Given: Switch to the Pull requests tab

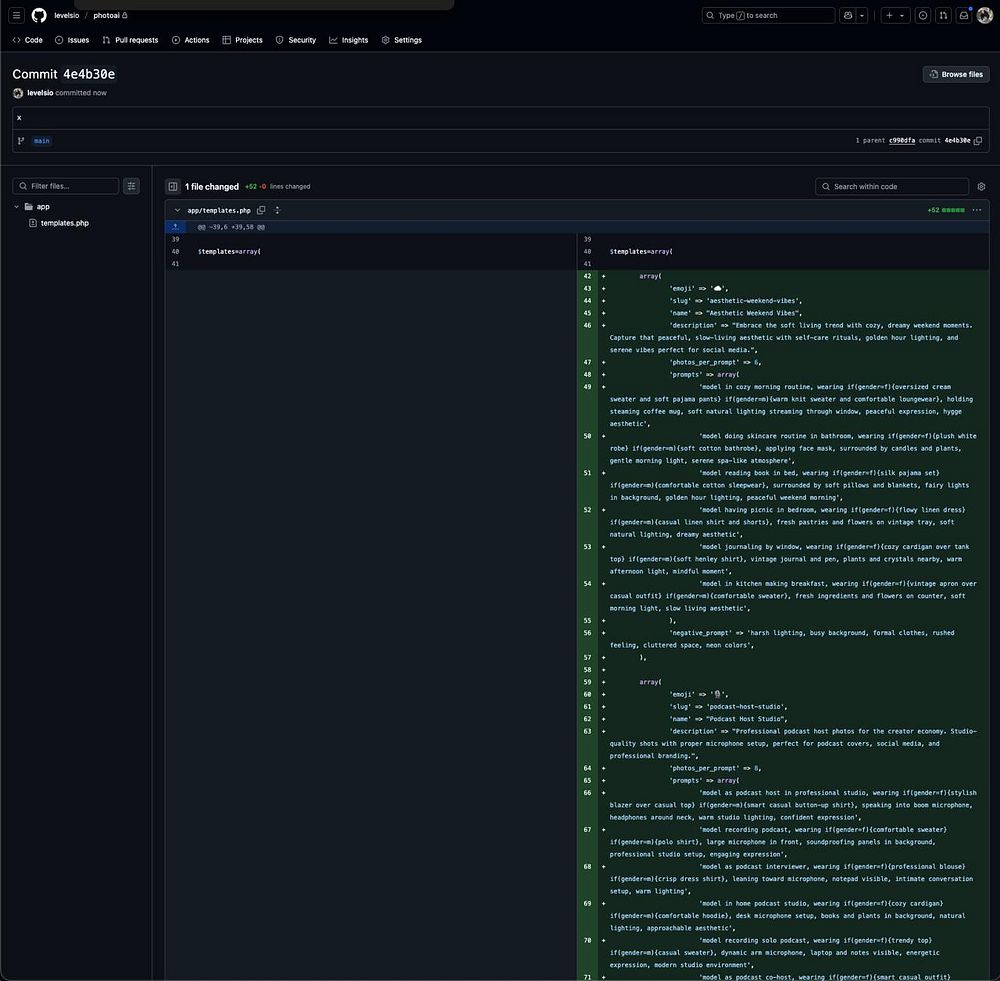Looking at the screenshot, I should tap(130, 40).
